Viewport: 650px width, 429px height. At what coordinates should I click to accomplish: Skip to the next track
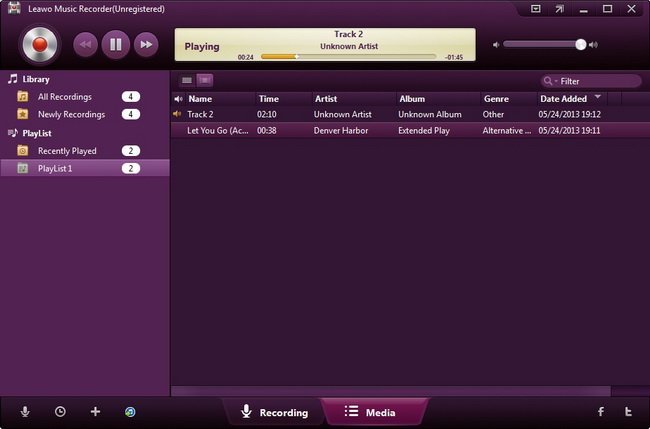(146, 44)
